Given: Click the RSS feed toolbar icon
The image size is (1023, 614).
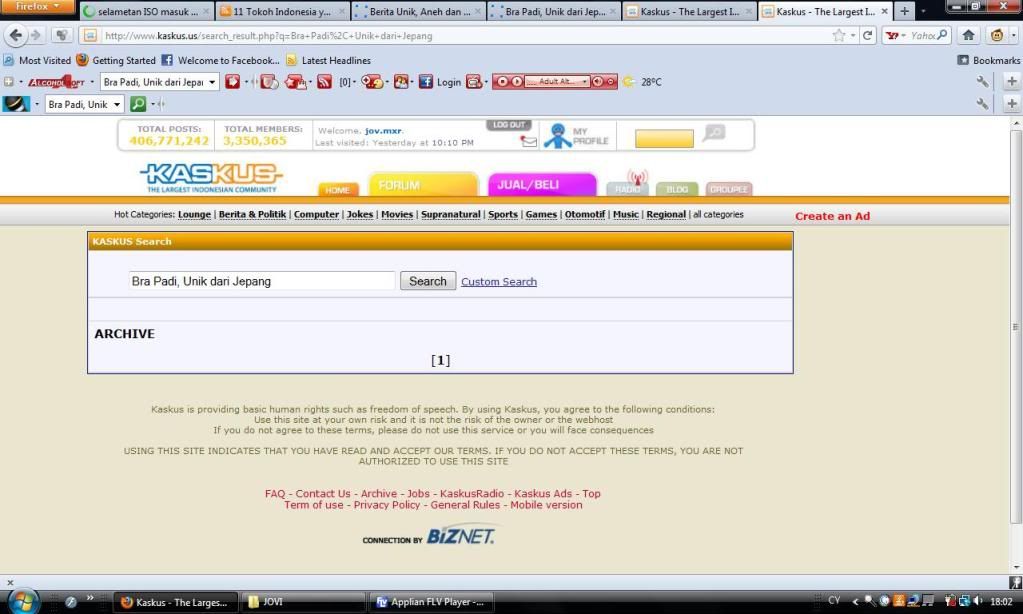Looking at the screenshot, I should click(x=324, y=82).
